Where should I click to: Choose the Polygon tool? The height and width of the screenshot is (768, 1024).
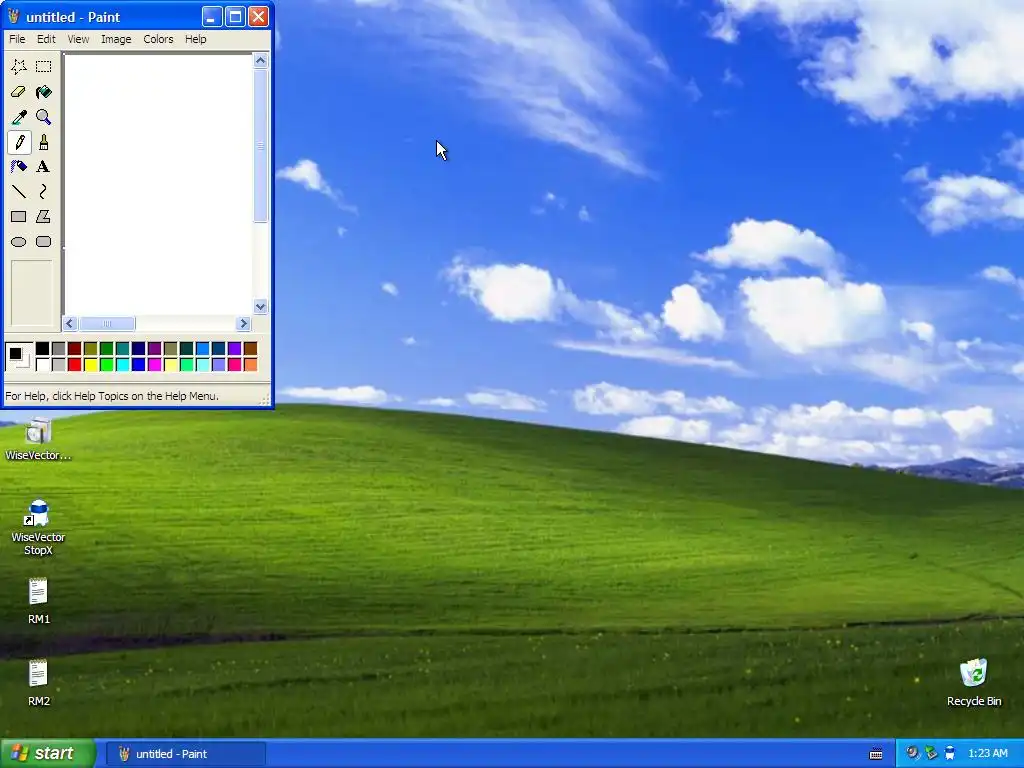click(44, 217)
